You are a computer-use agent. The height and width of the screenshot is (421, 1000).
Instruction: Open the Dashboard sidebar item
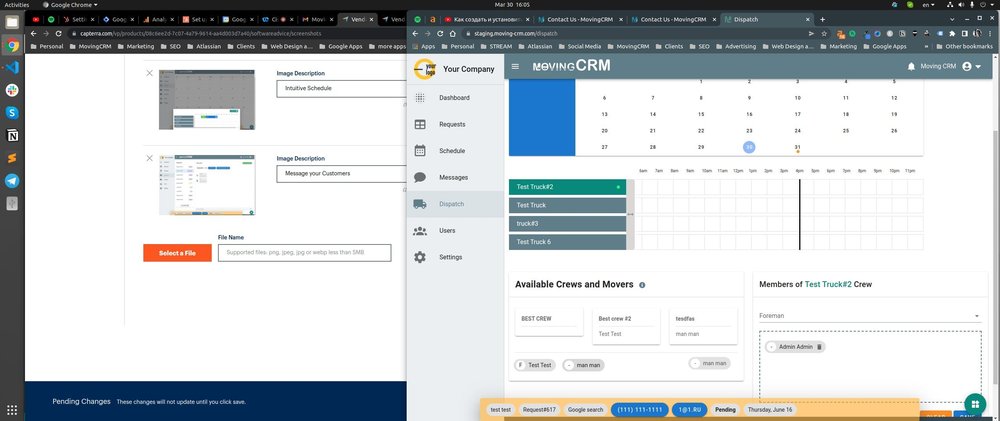click(x=454, y=98)
